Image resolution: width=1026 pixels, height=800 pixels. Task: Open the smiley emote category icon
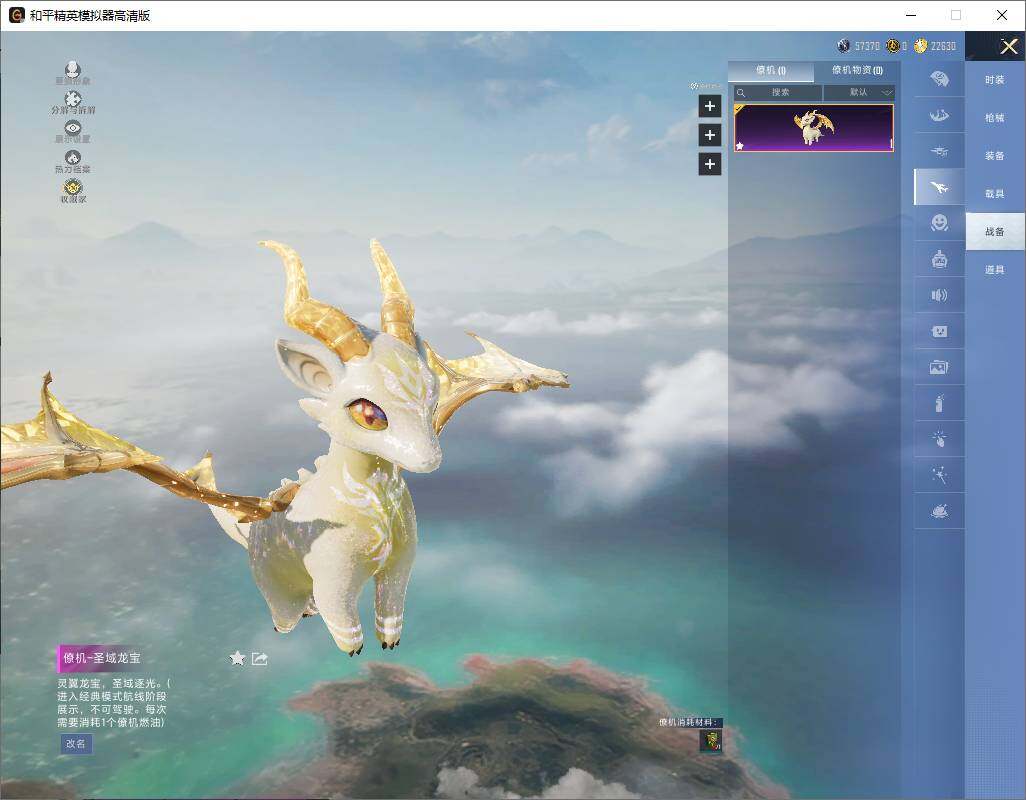point(939,223)
